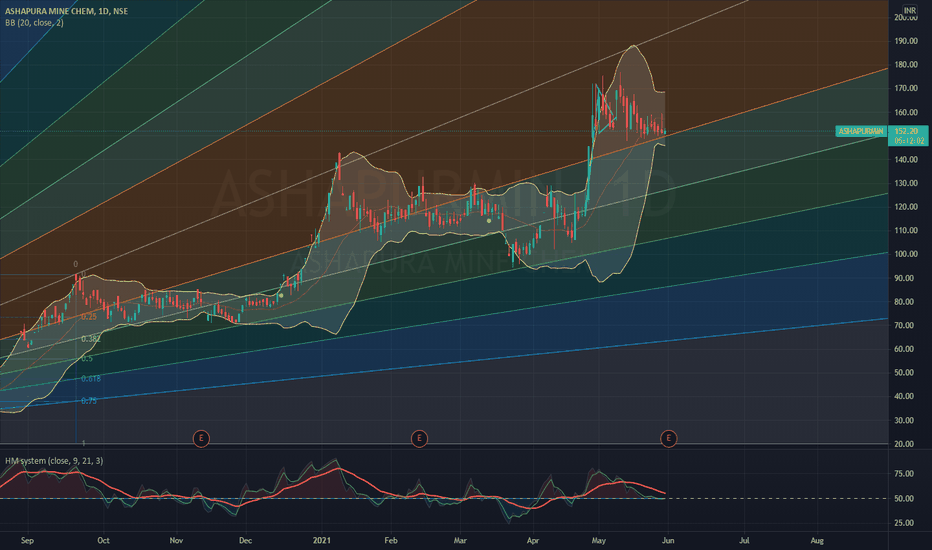Click the 80.00 price axis label

[906, 302]
